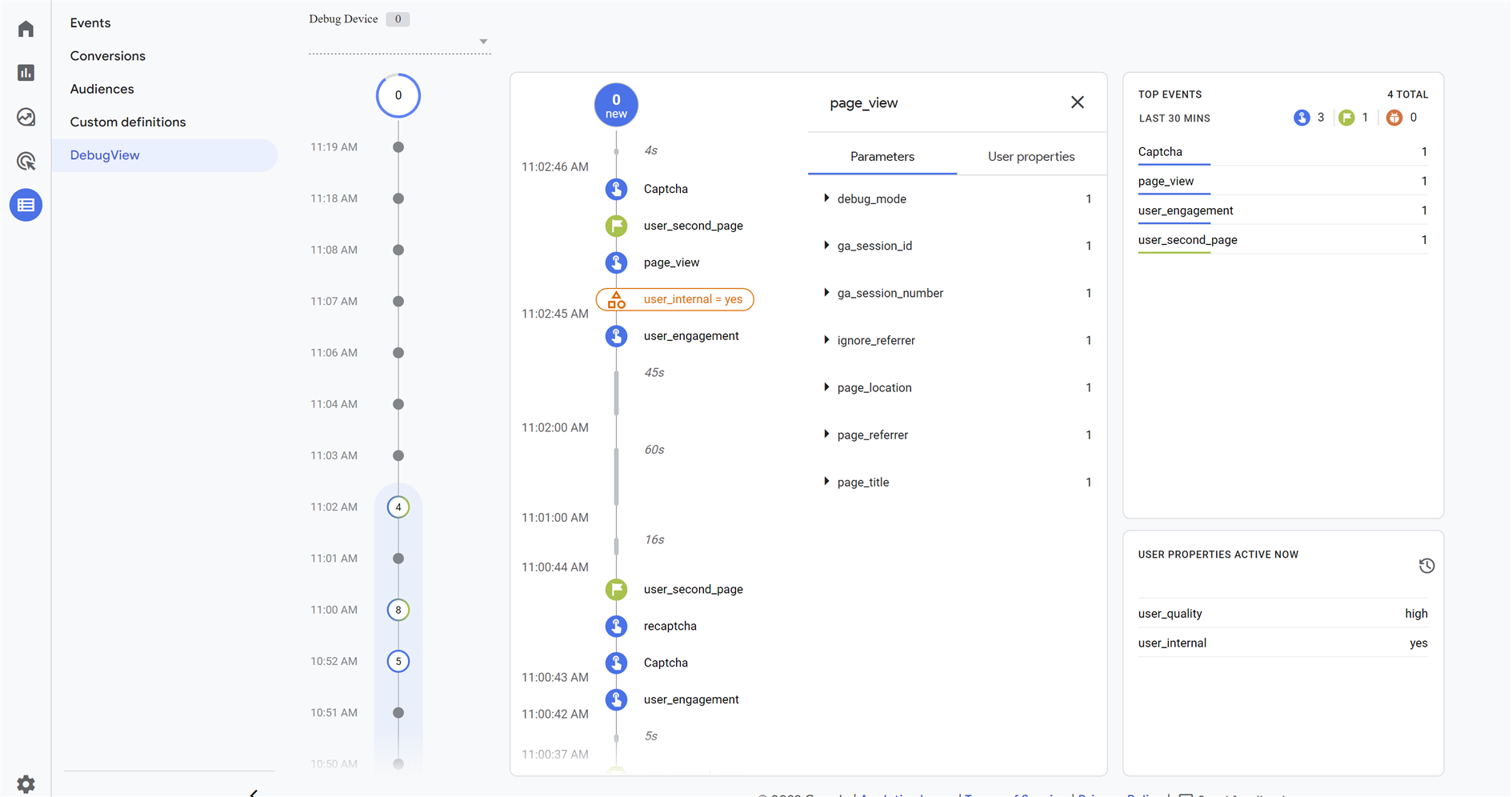Click the green user_second_page conversion flag
Viewport: 1512px width, 797px height.
pyautogui.click(x=616, y=226)
